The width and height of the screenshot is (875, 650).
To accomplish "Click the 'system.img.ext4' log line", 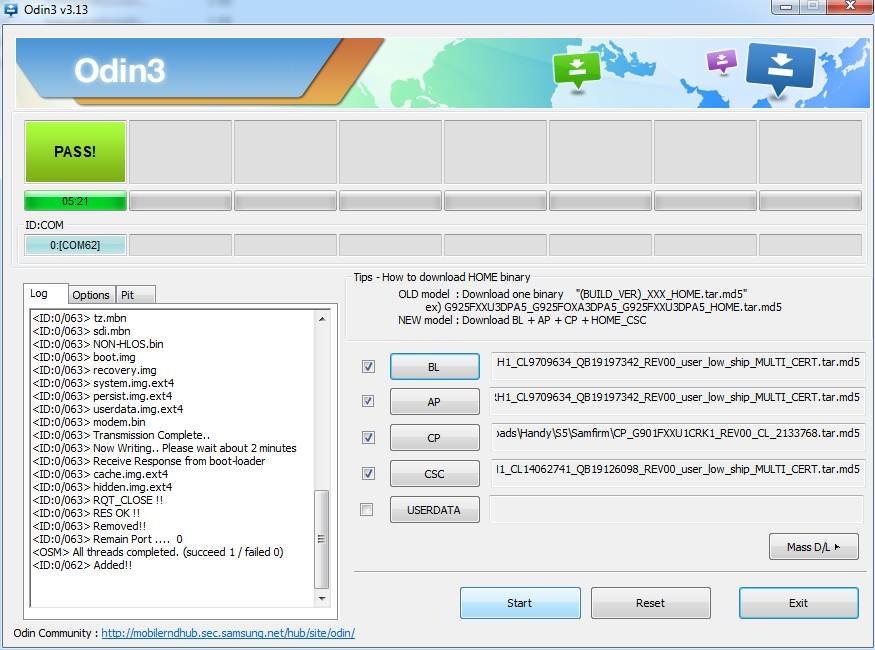I will 103,383.
